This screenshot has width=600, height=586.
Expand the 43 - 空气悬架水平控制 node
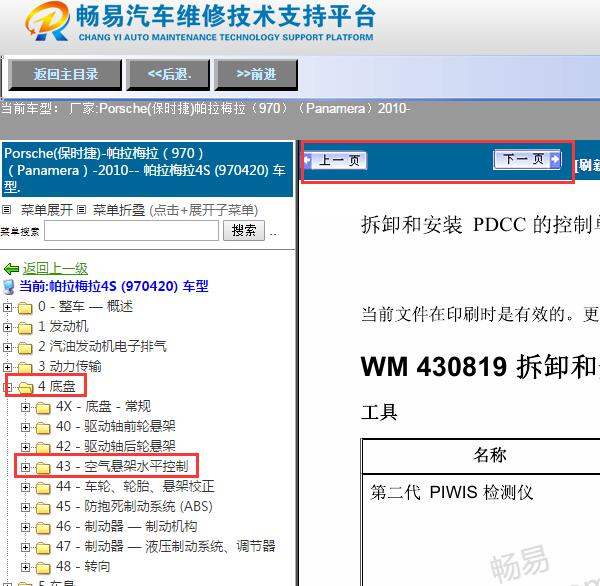[25, 467]
